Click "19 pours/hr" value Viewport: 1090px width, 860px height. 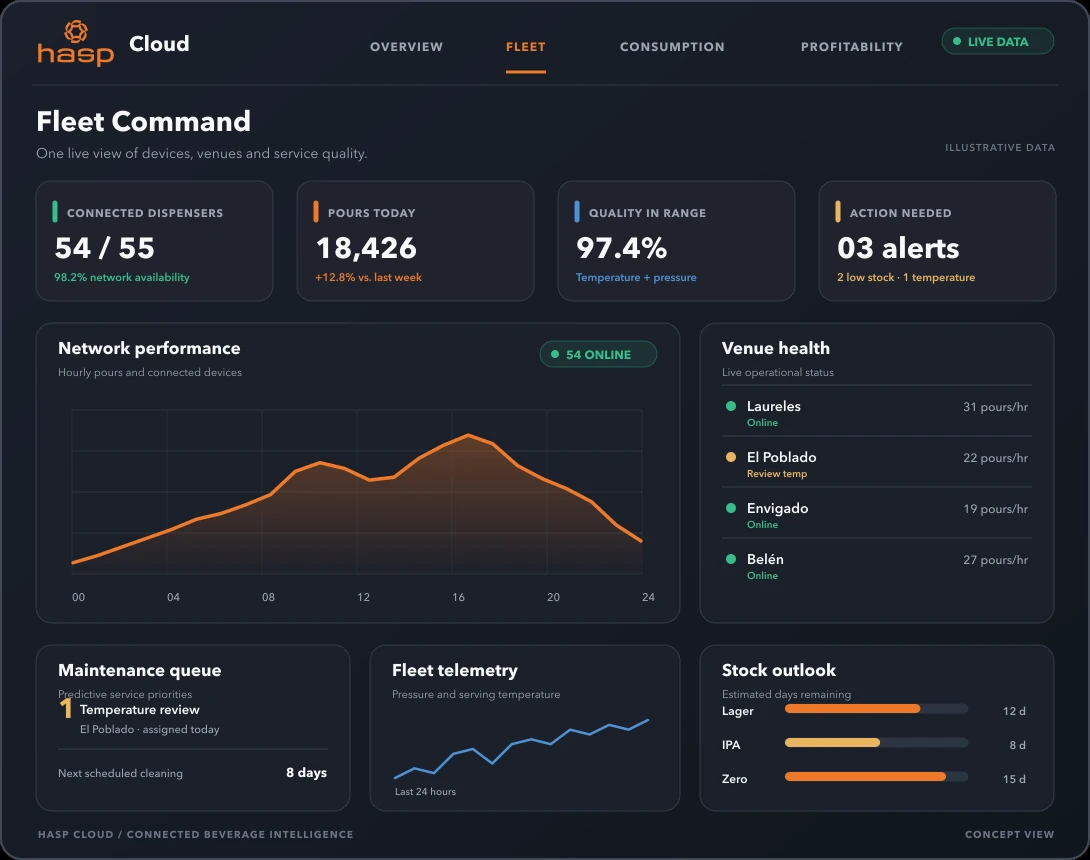point(995,509)
